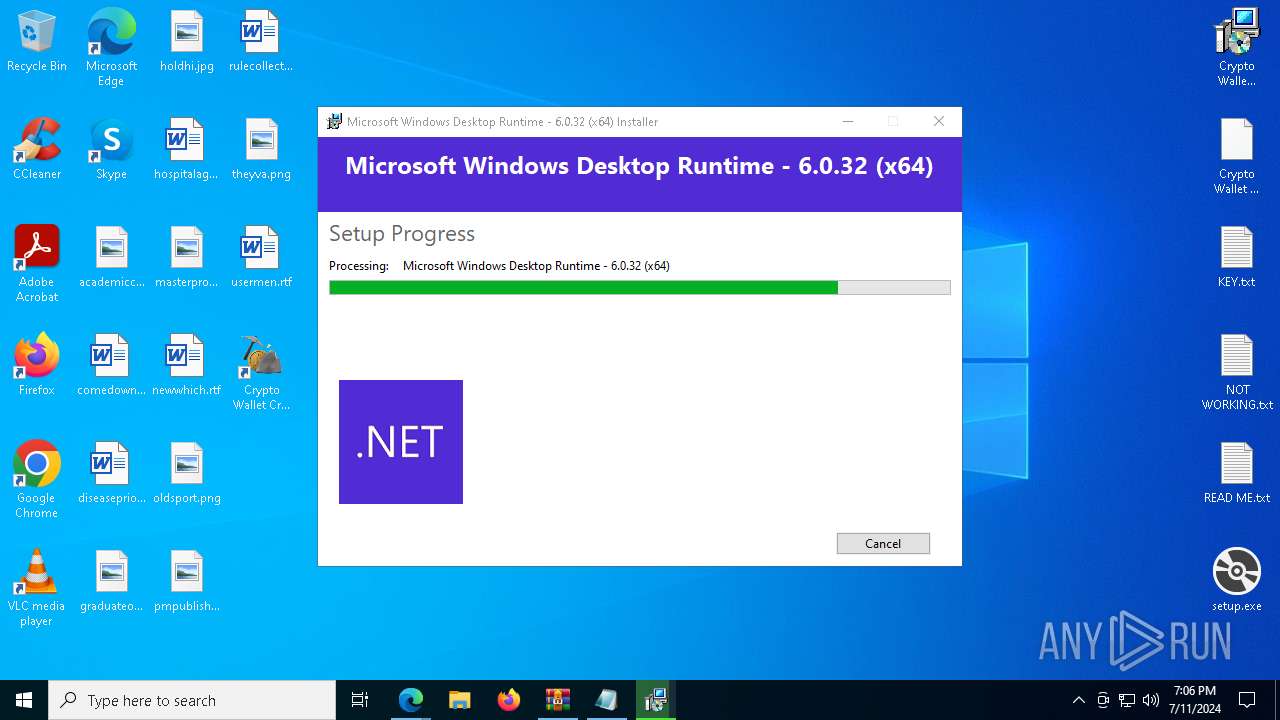
Task: Open network status tray icon
Action: tap(1127, 700)
